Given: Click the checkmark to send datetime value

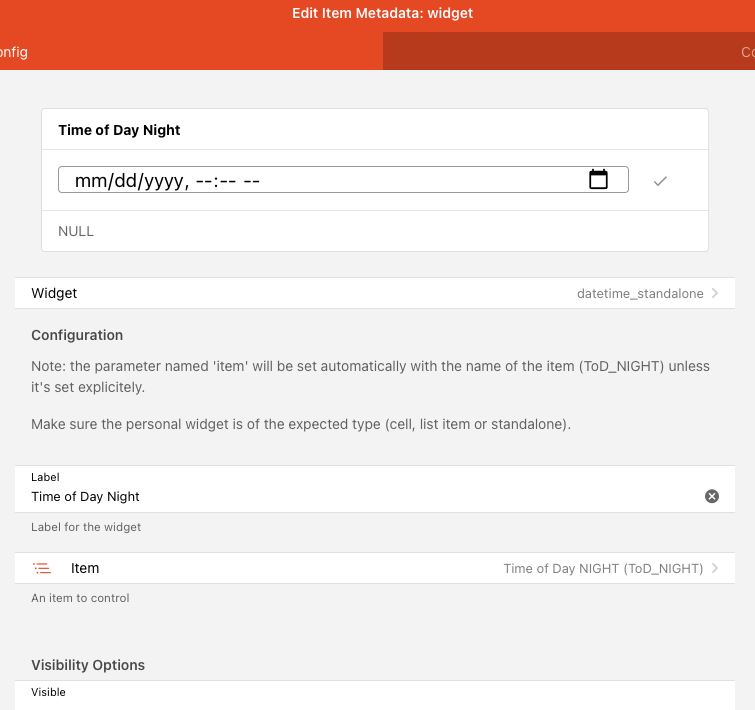Looking at the screenshot, I should click(660, 181).
